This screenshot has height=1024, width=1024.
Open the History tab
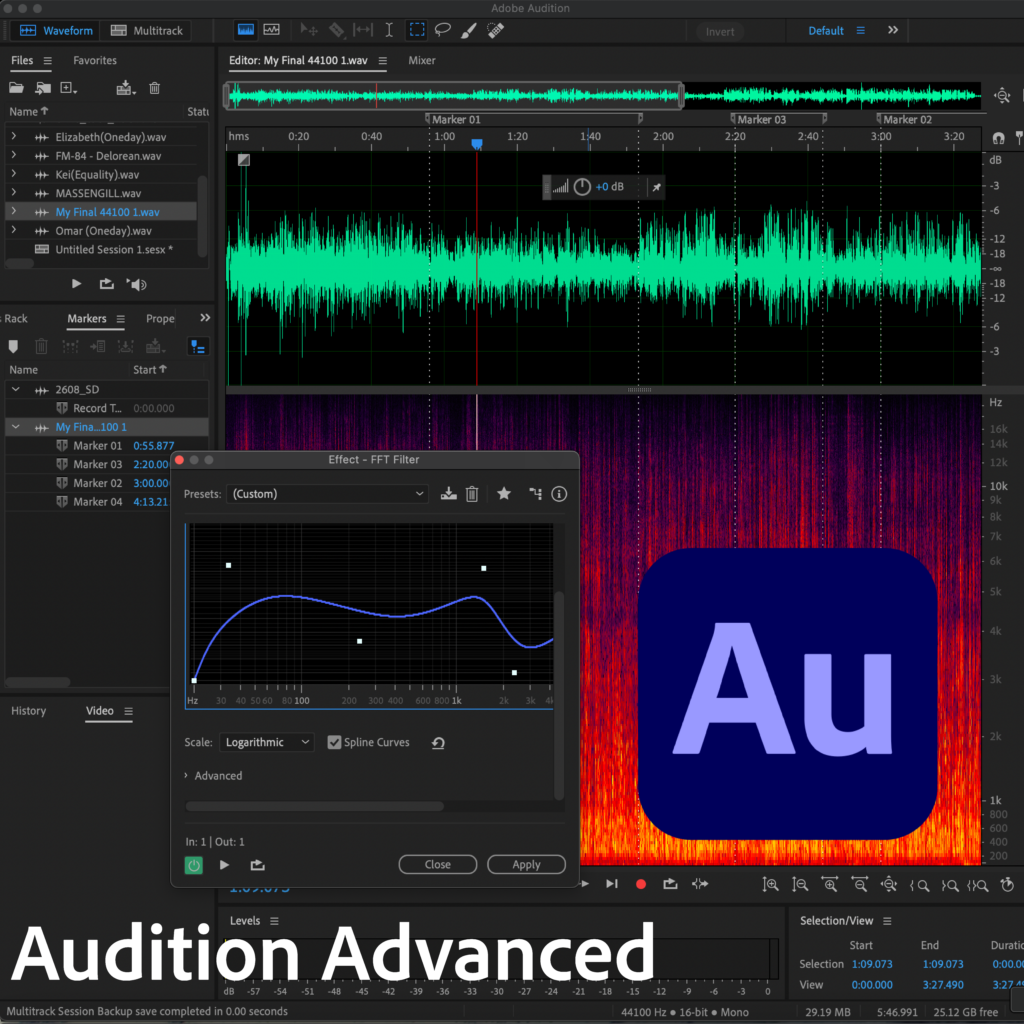click(x=29, y=711)
